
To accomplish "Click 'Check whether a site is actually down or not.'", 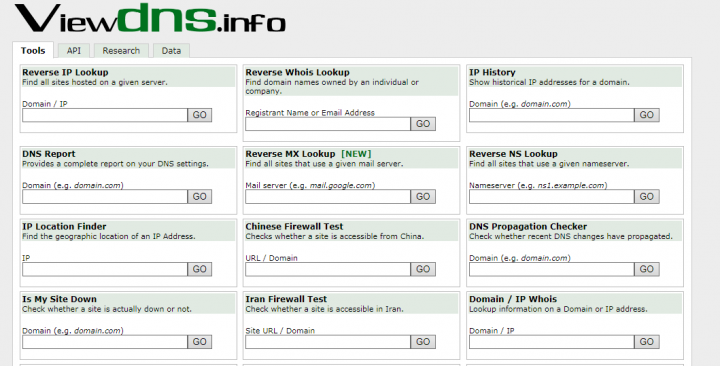I will tap(107, 309).
